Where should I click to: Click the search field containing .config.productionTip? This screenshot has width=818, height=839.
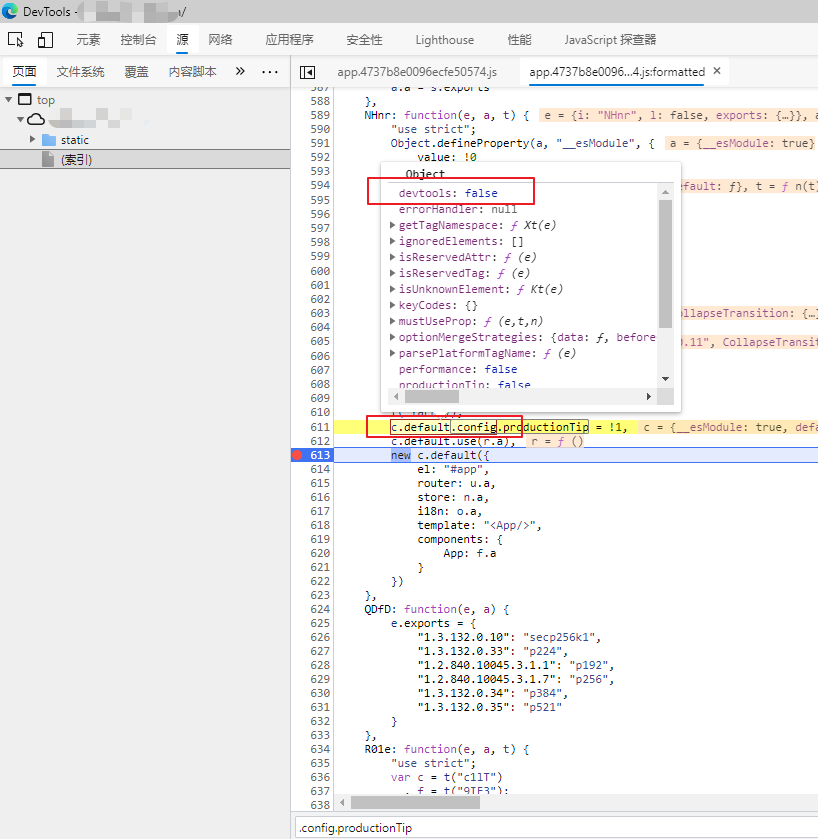556,828
